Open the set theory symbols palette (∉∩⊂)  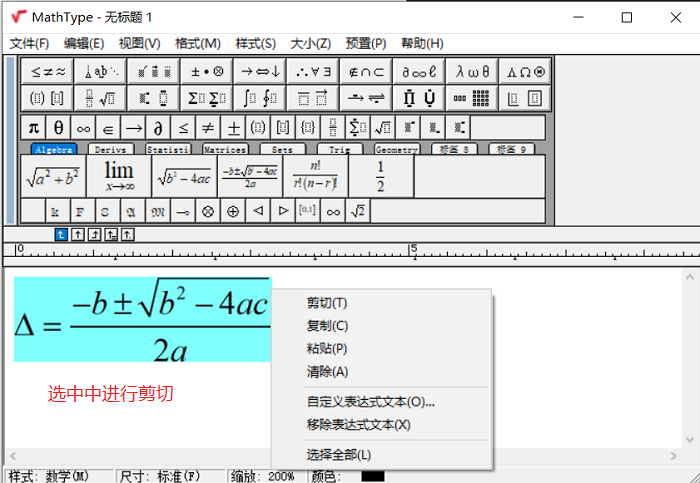coord(366,71)
